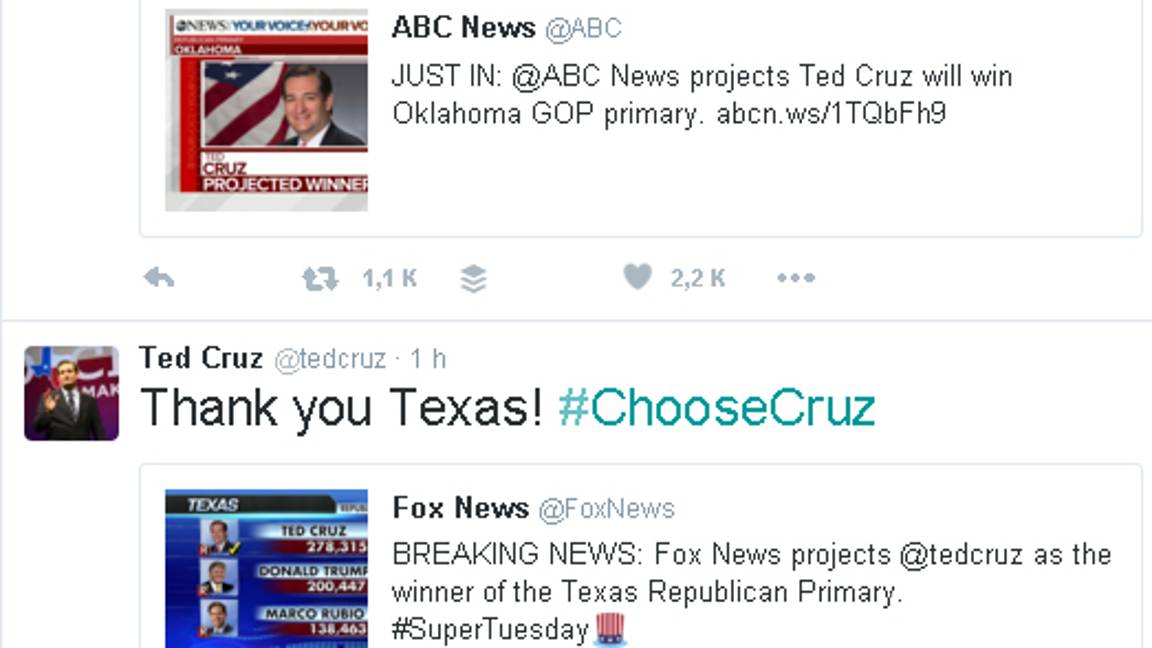Open the ABC News Cruz projected winner thumbnail

pos(266,110)
